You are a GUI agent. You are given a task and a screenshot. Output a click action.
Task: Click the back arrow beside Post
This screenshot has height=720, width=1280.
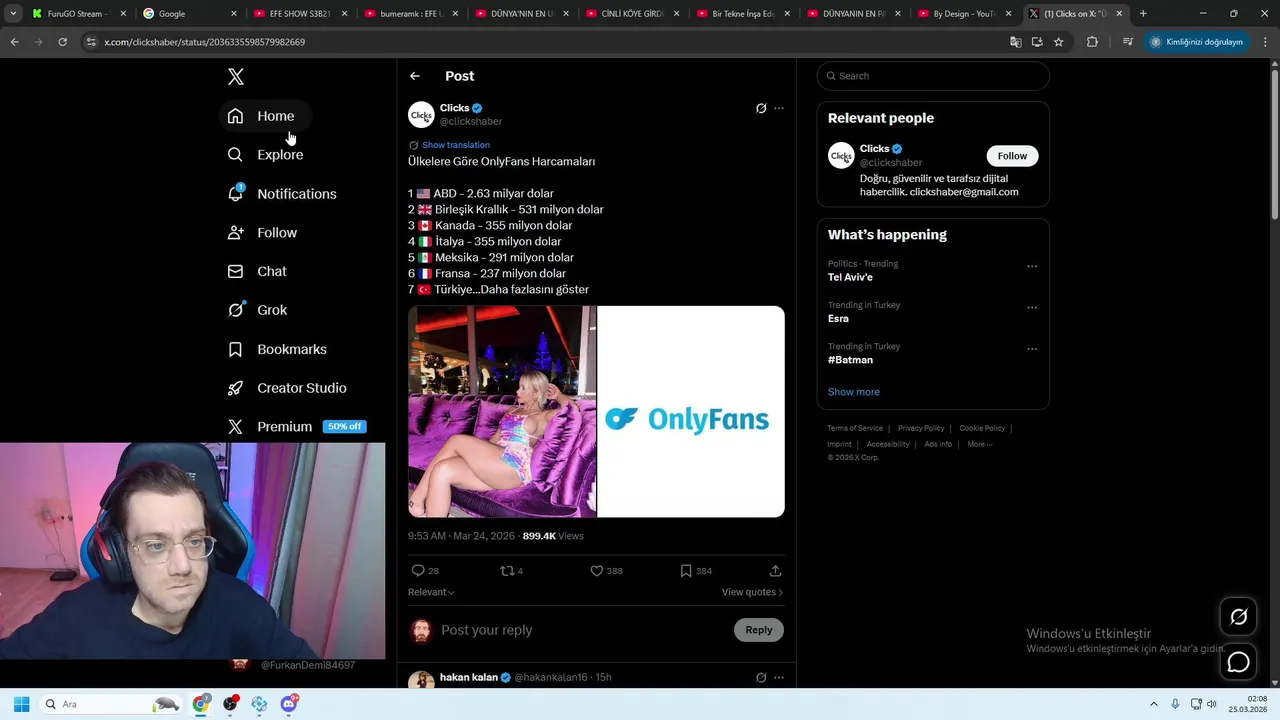pyautogui.click(x=415, y=76)
